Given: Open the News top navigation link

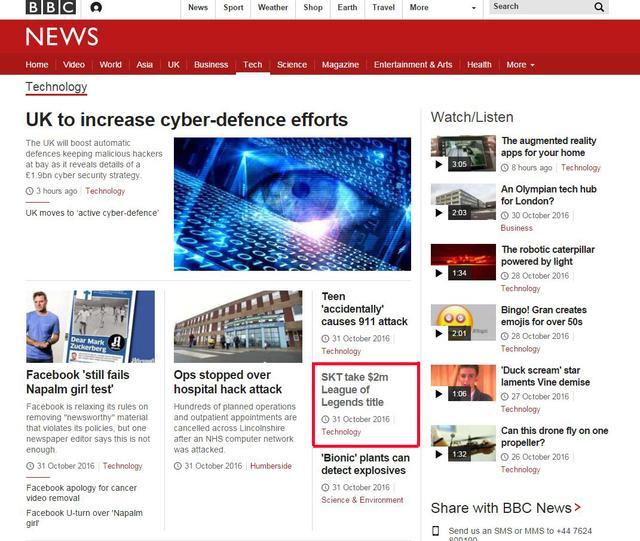Looking at the screenshot, I should (198, 7).
